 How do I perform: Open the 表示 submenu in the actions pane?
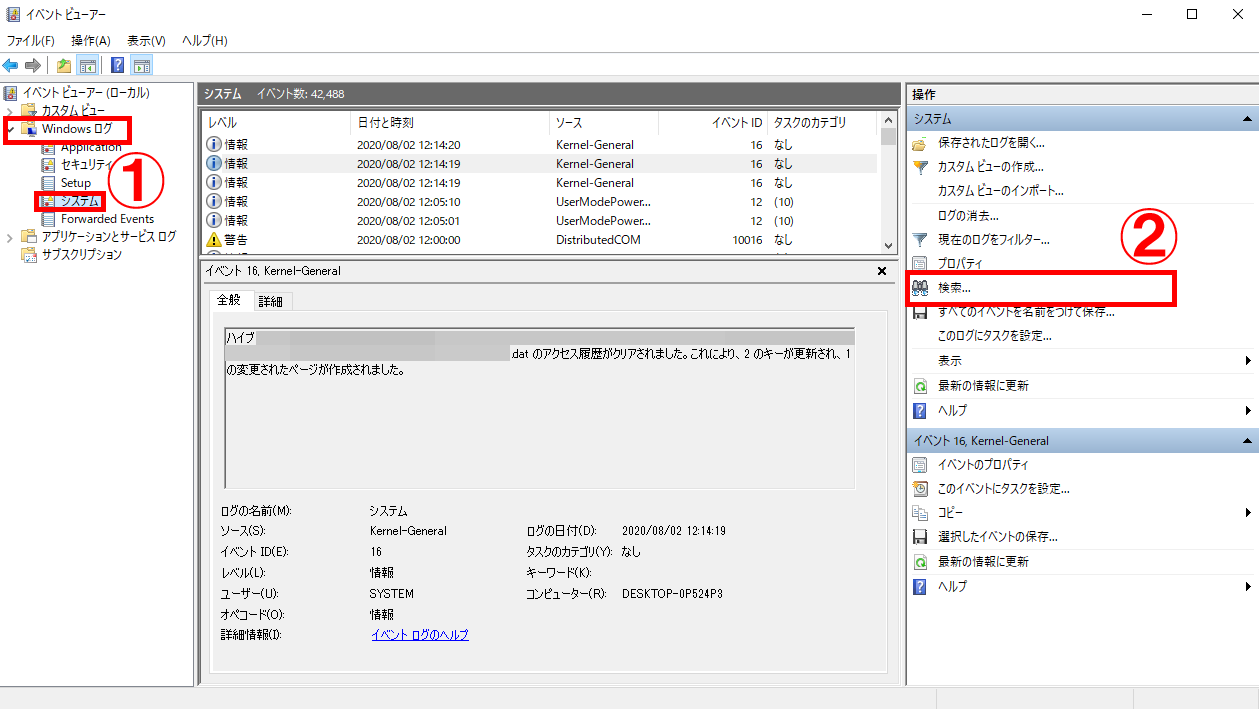1082,361
